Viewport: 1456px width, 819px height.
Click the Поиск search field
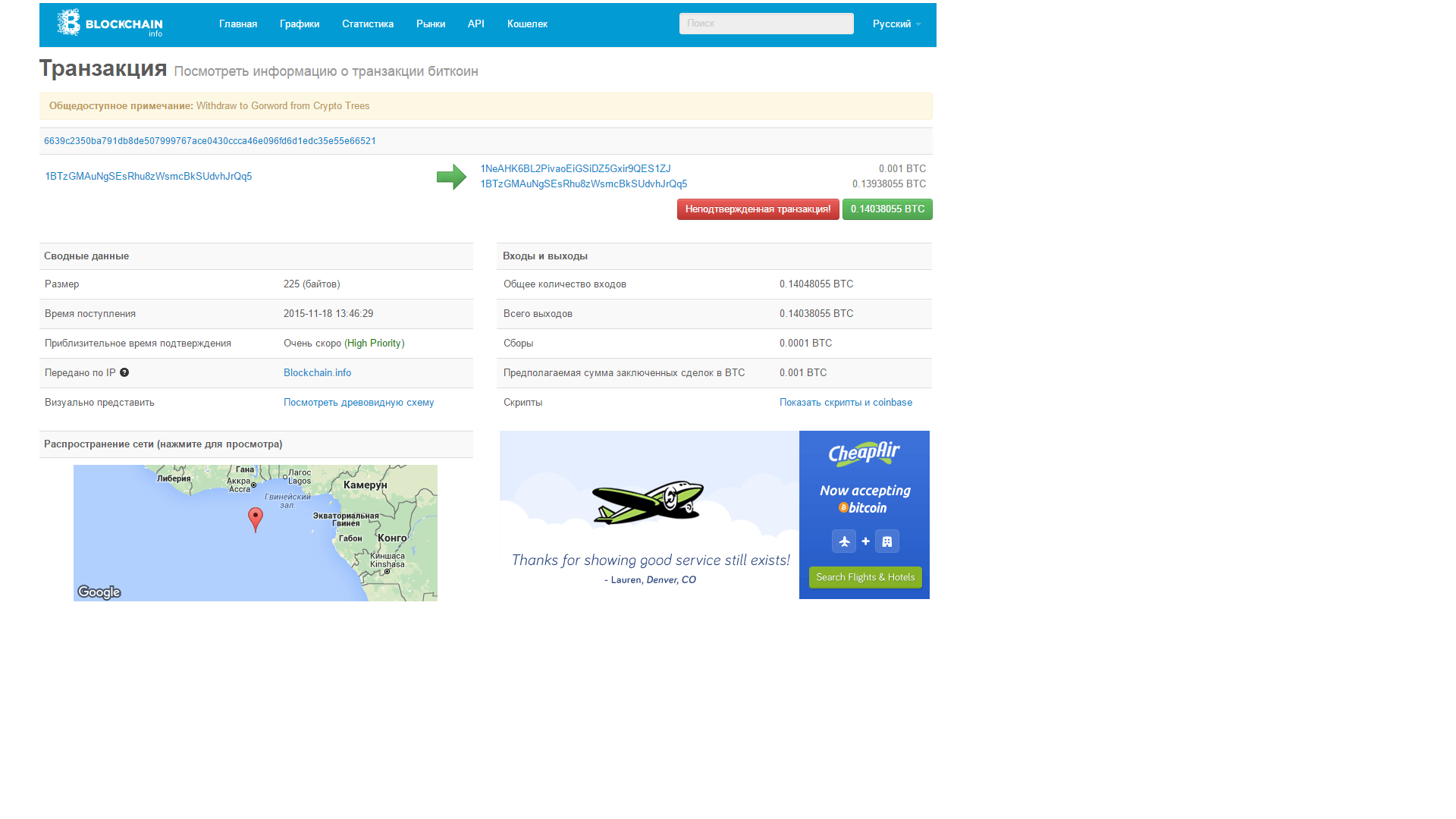coord(766,24)
